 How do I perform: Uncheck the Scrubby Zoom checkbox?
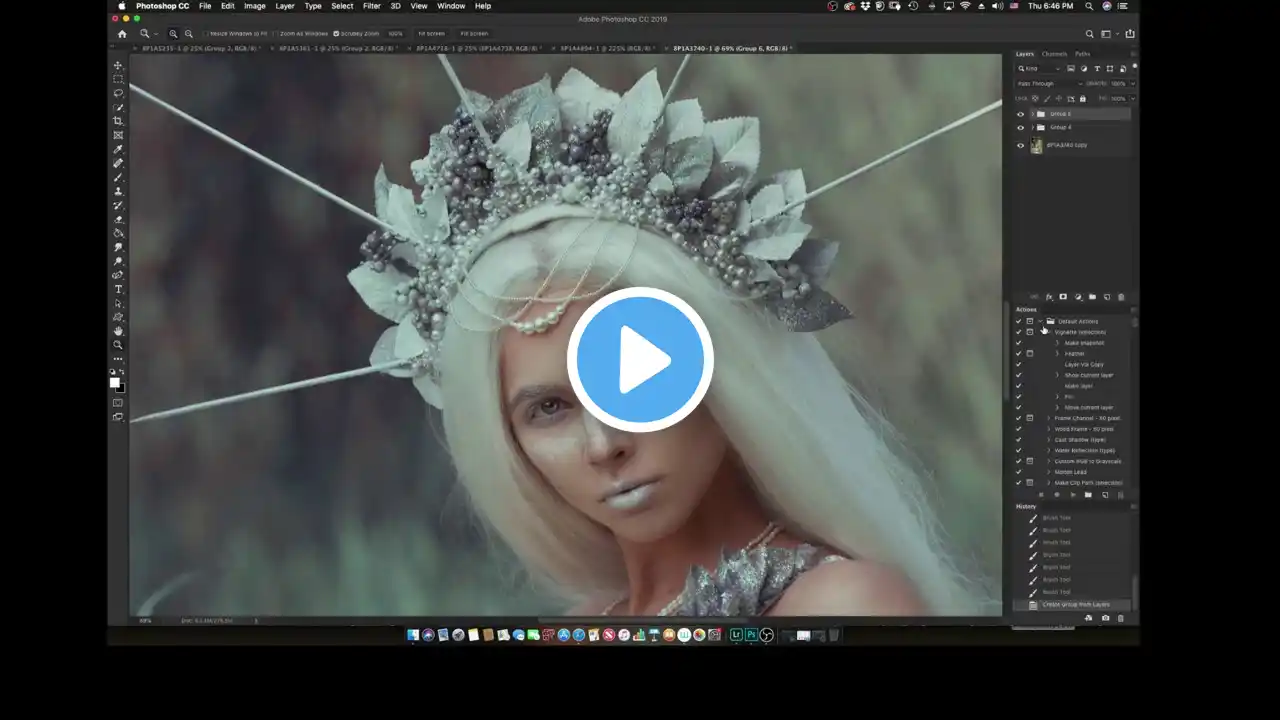pos(336,33)
